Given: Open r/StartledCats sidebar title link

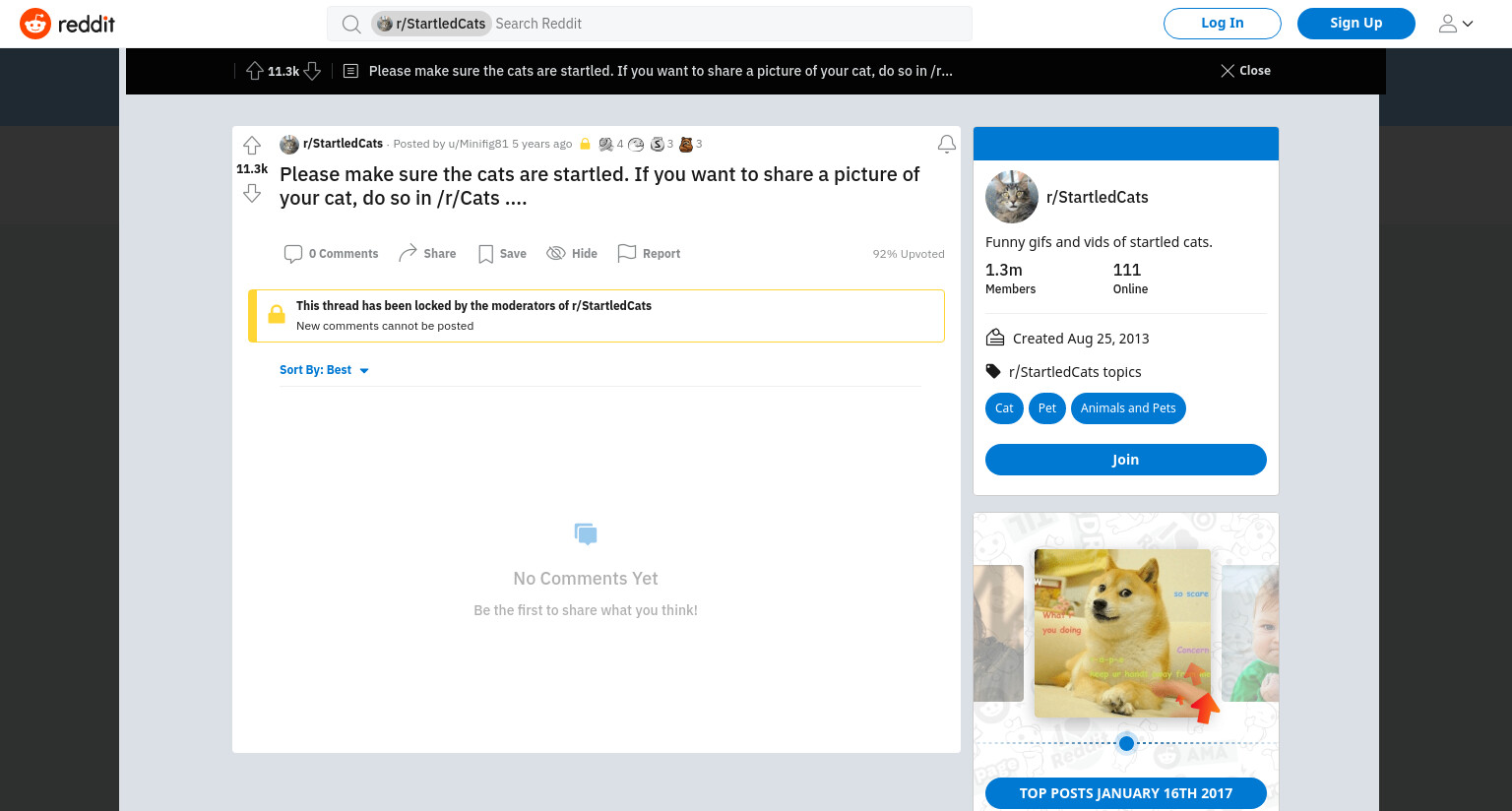Looking at the screenshot, I should click(x=1098, y=197).
